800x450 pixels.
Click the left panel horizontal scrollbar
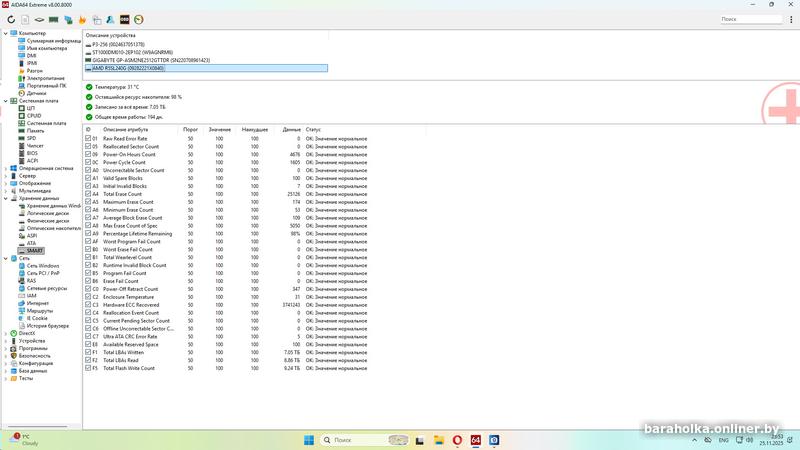point(37,427)
